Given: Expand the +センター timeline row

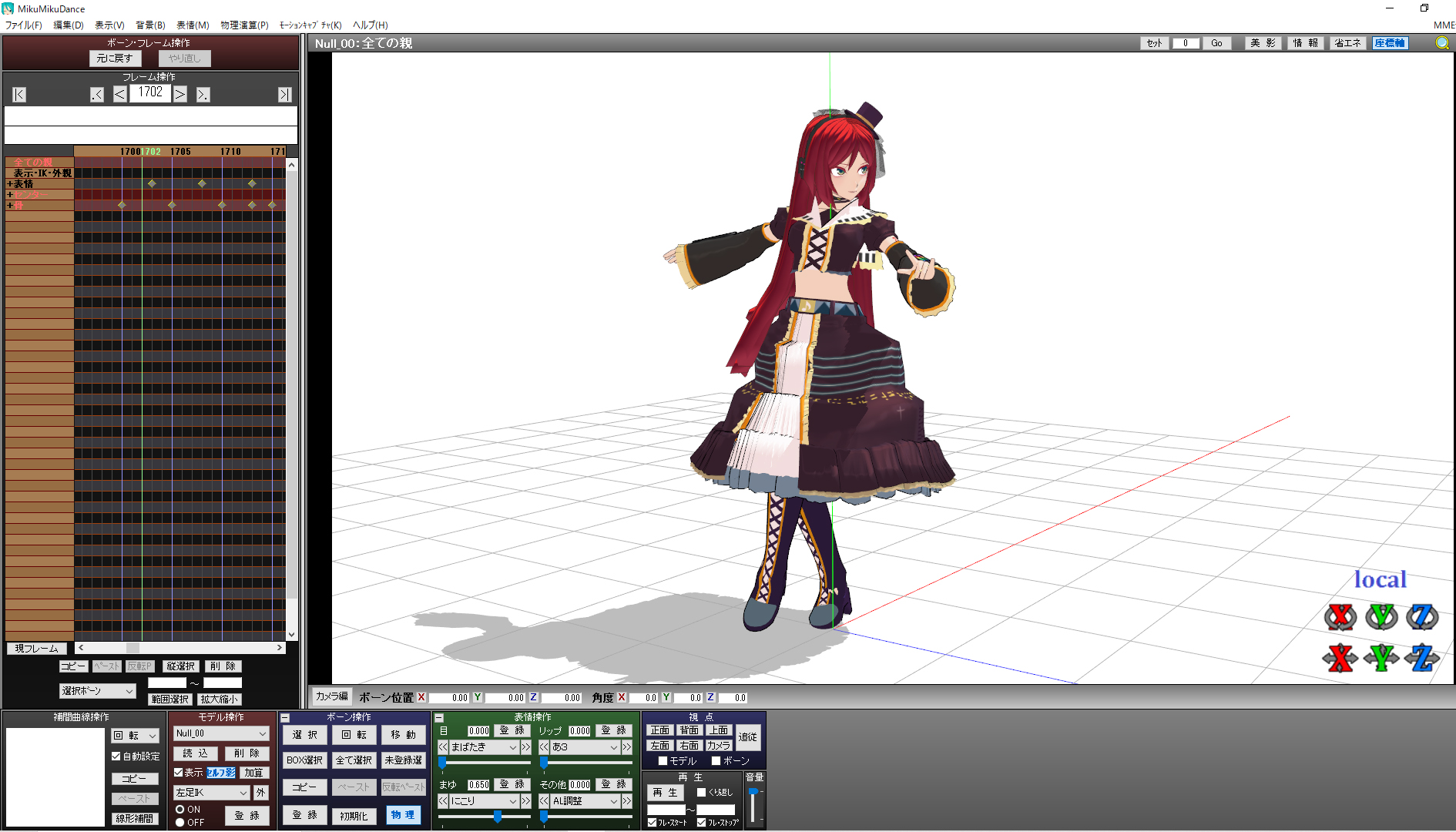Looking at the screenshot, I should tap(10, 195).
